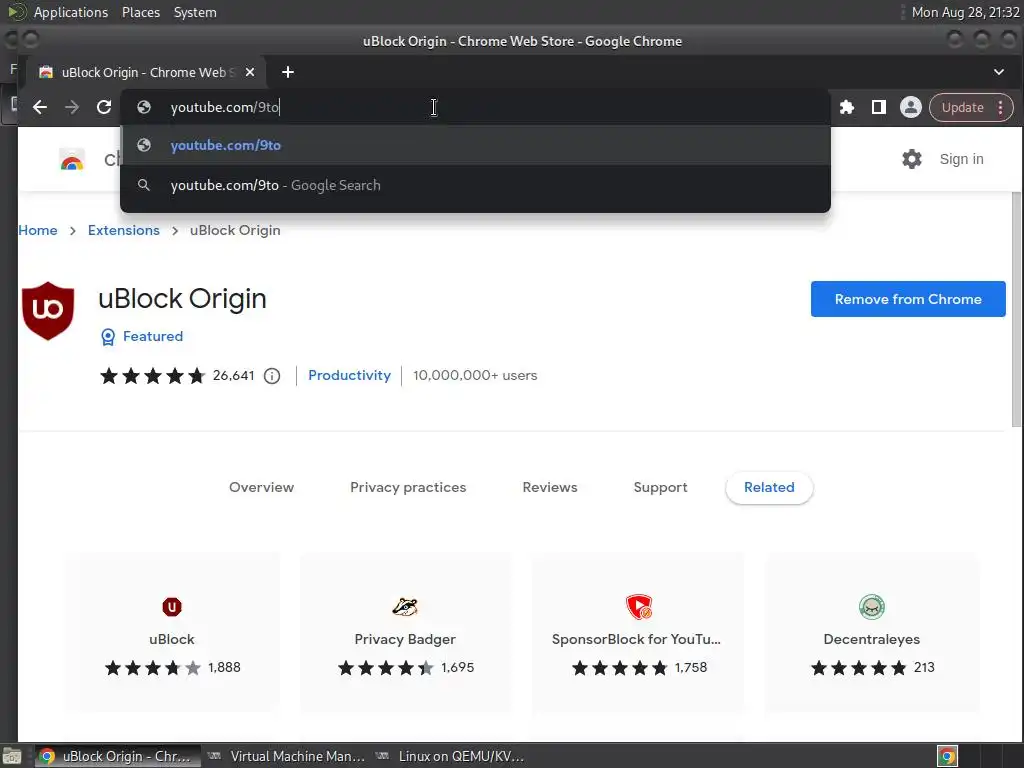Viewport: 1024px width, 768px height.
Task: Click the forward navigation arrow
Action: click(72, 107)
